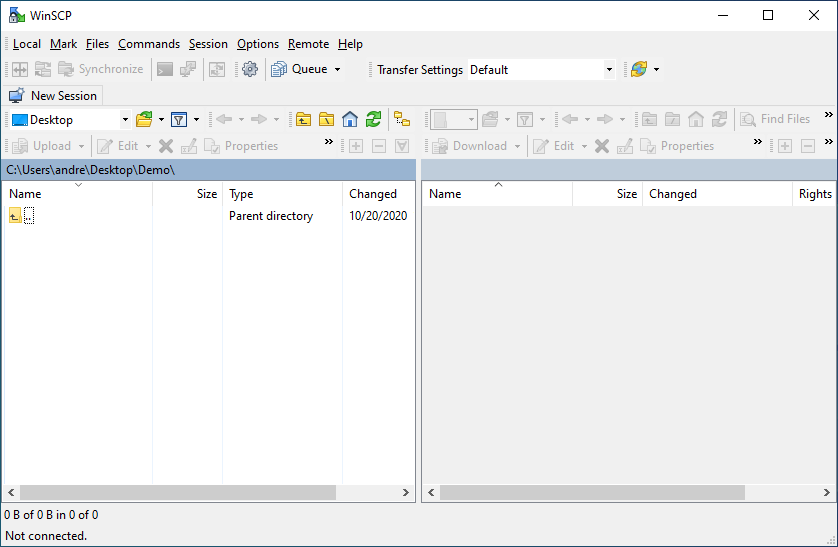
Task: Click the local open directory folder icon
Action: [x=144, y=119]
